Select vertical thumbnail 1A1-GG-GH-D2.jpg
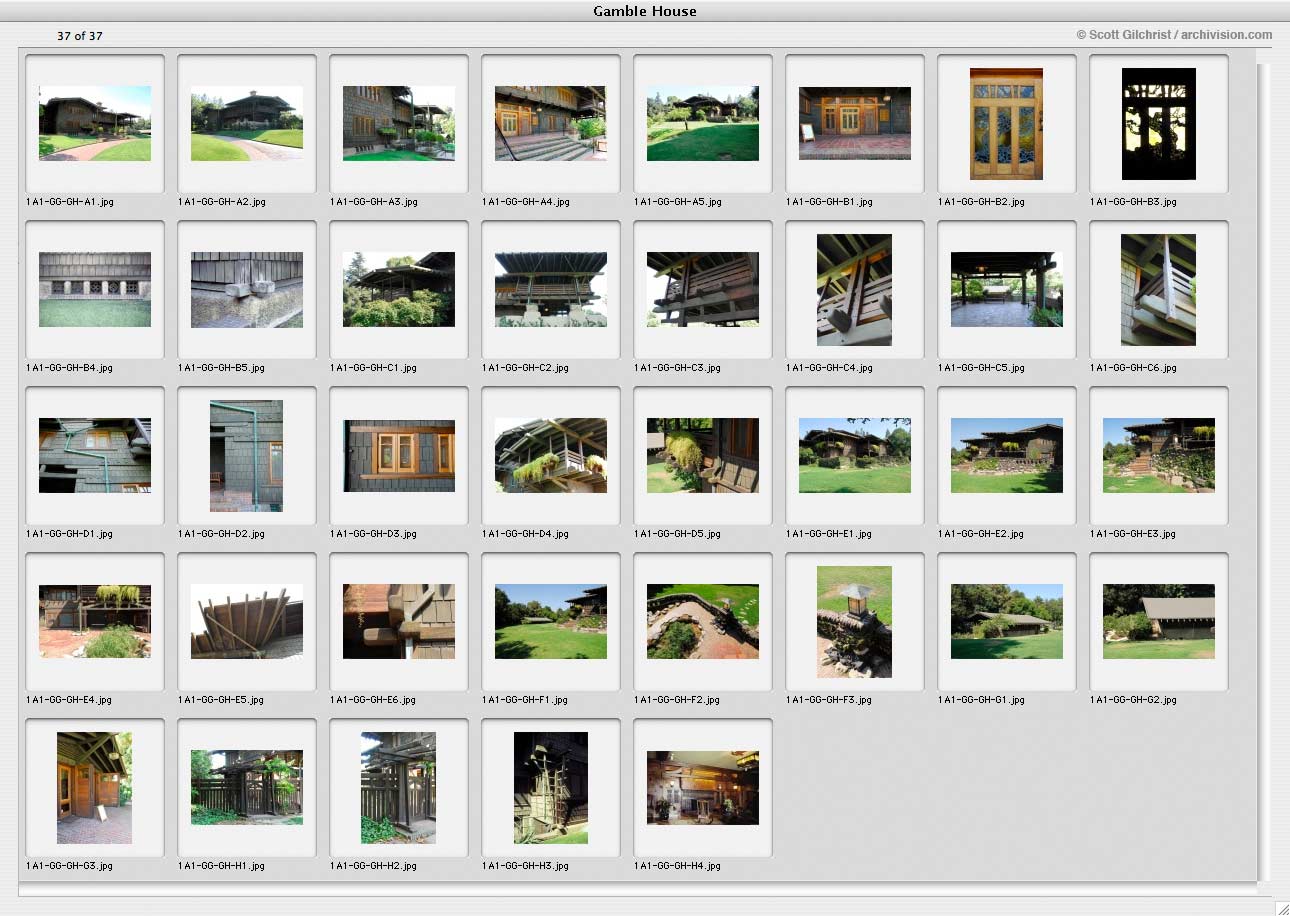This screenshot has width=1290, height=916. [247, 456]
